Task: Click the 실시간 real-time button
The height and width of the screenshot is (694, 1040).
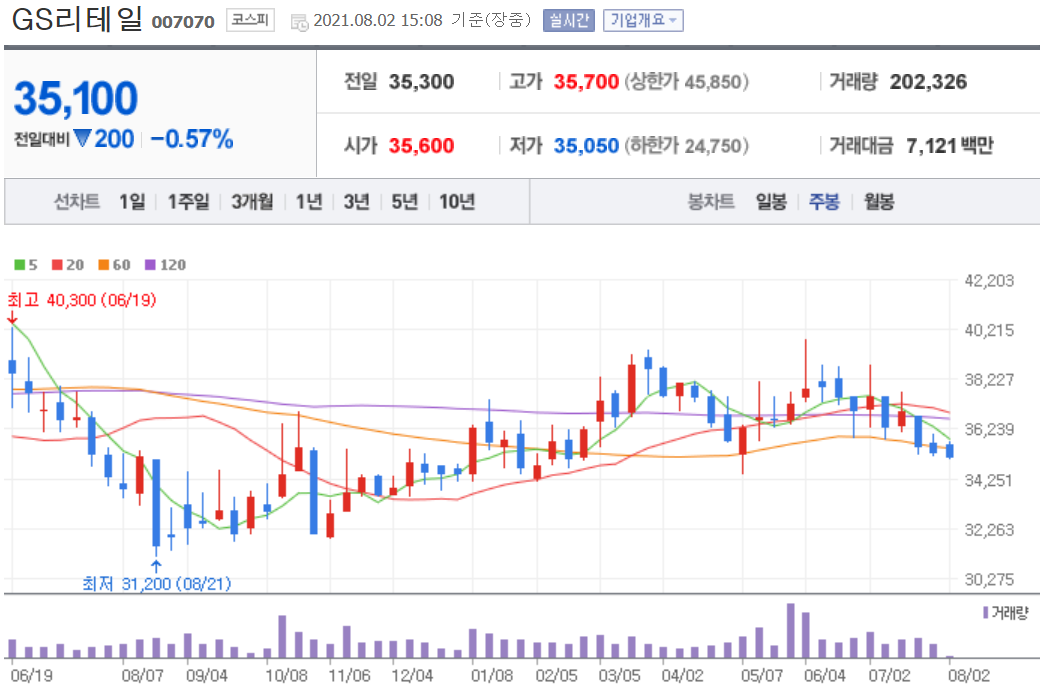Action: pyautogui.click(x=568, y=21)
